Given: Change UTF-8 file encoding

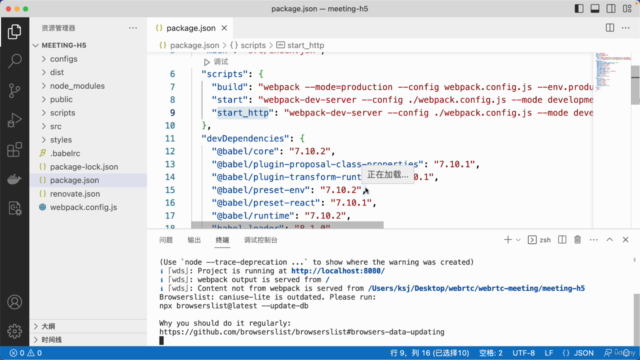Looking at the screenshot, I should click(x=523, y=353).
